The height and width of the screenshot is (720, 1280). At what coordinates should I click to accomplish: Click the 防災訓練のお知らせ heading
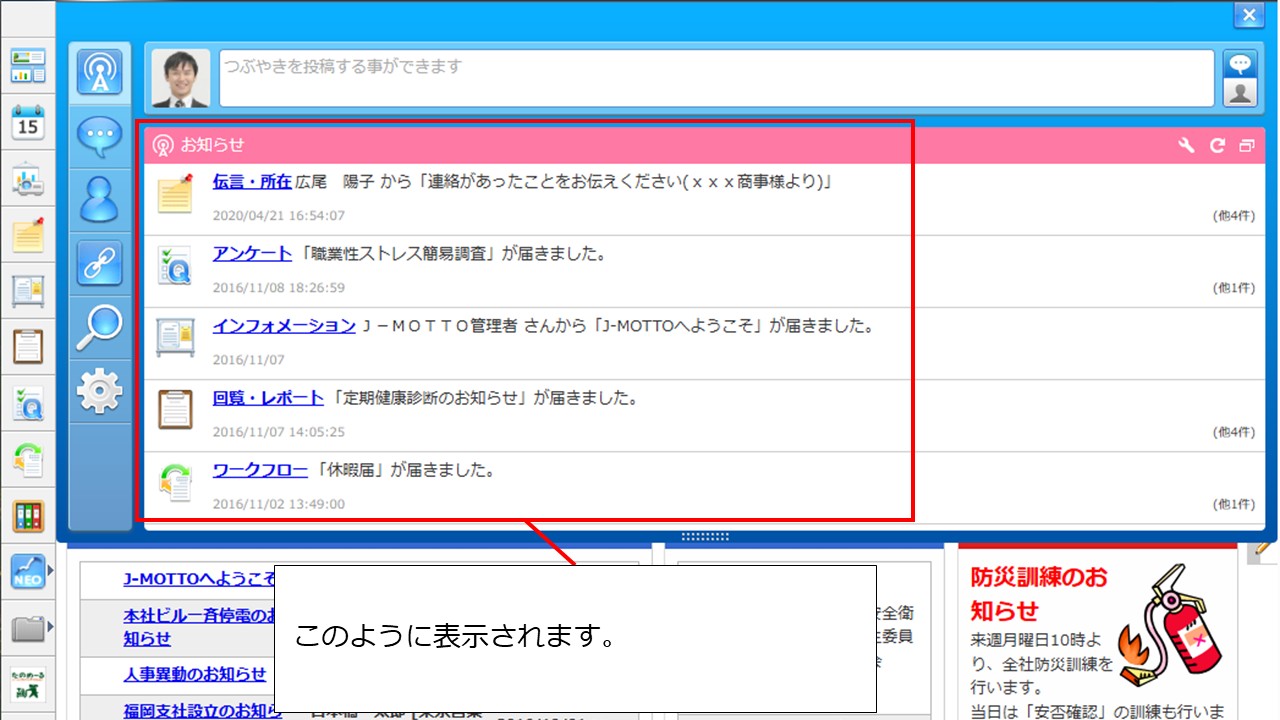(x=1040, y=594)
